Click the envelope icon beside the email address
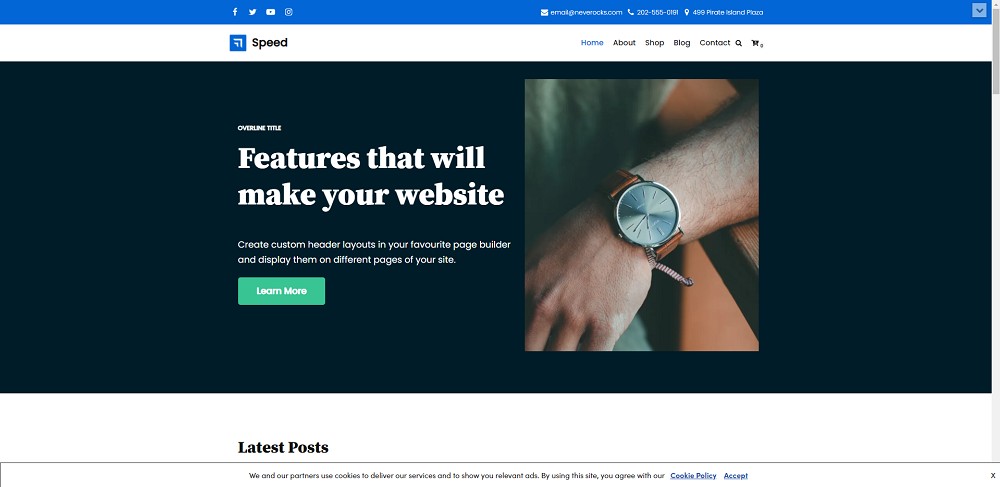 coord(544,12)
